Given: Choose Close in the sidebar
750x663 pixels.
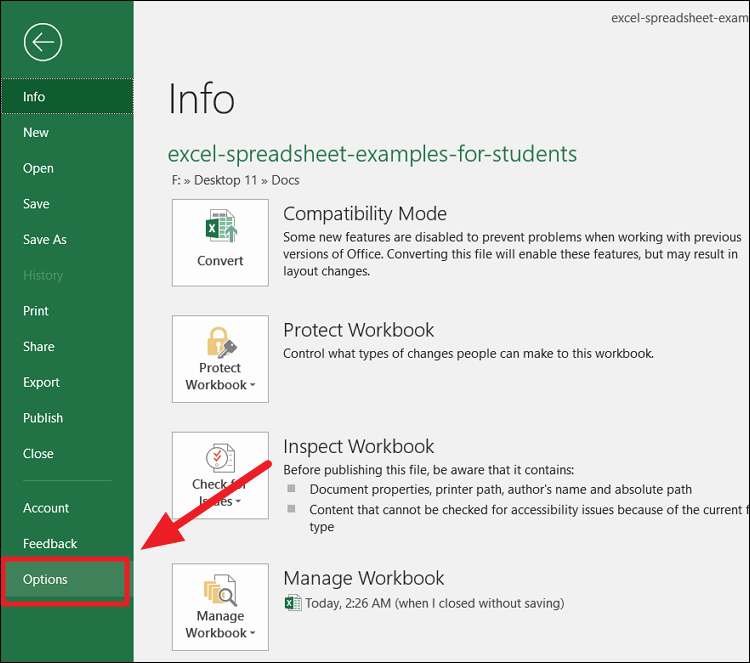Looking at the screenshot, I should click(67, 454).
